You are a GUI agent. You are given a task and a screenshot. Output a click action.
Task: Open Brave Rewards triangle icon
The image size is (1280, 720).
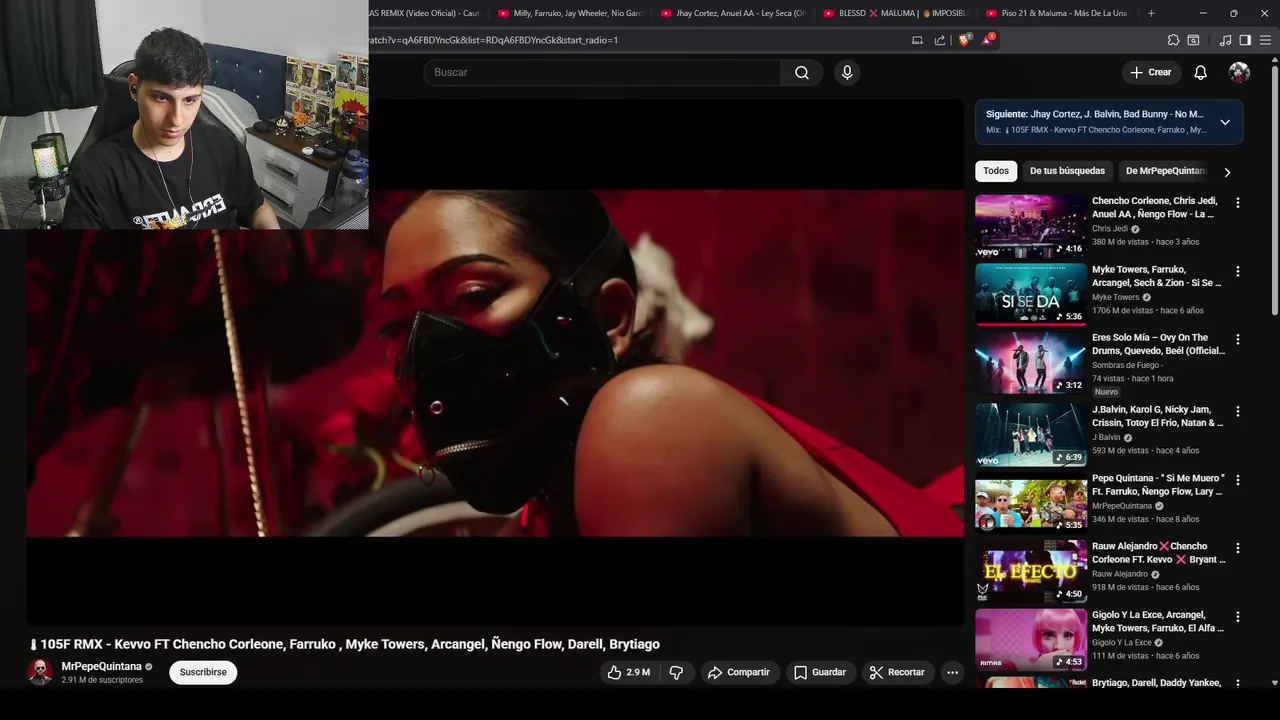pyautogui.click(x=987, y=40)
